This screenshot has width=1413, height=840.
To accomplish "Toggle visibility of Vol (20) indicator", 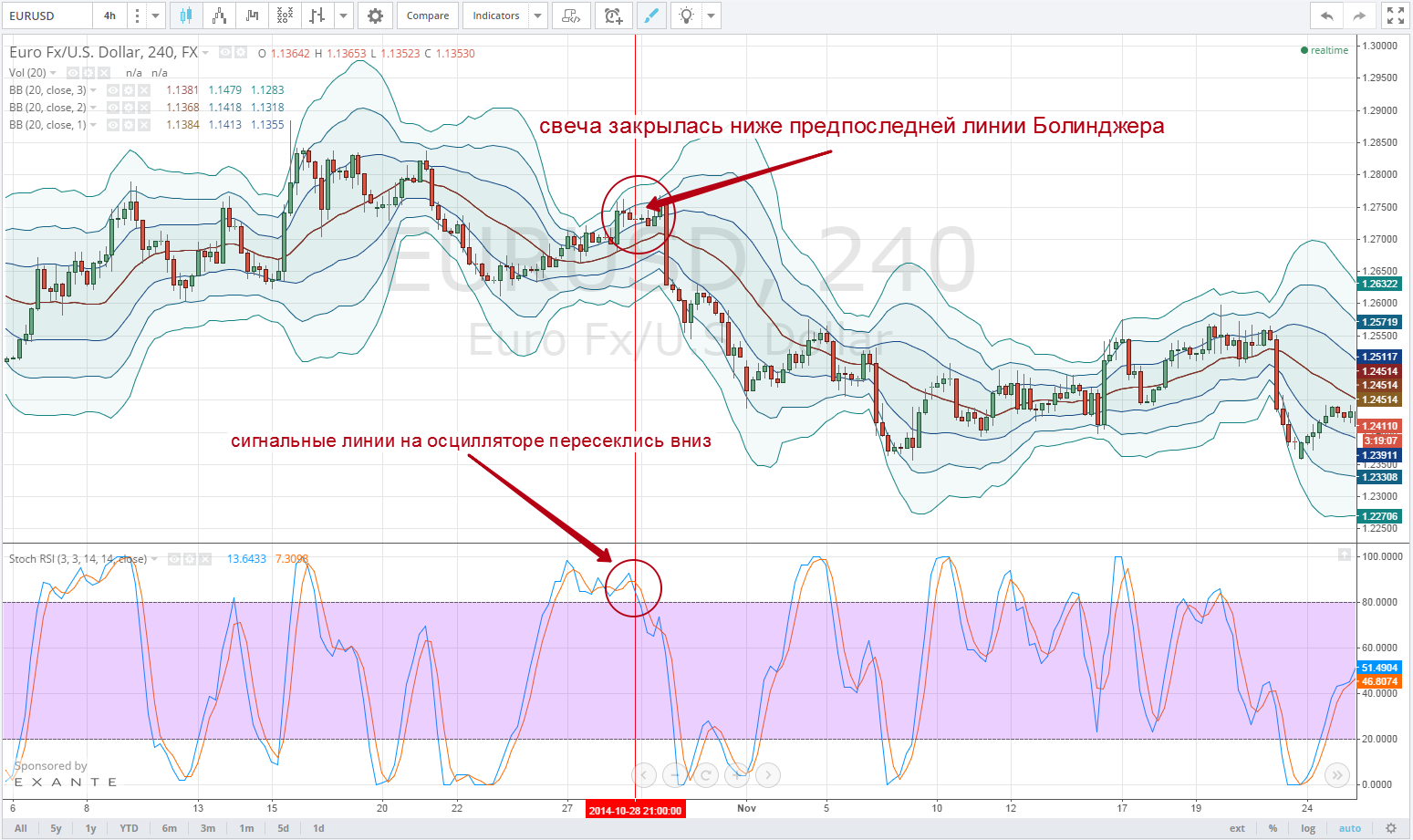I will coord(73,73).
